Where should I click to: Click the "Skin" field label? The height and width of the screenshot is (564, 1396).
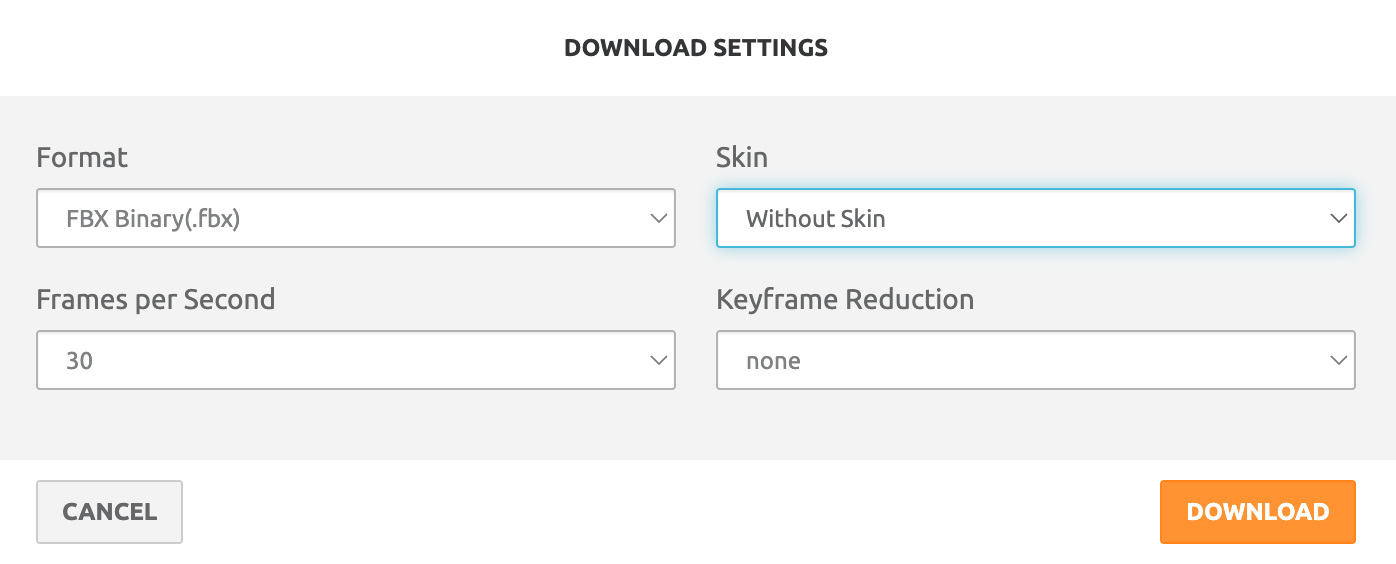(x=741, y=157)
